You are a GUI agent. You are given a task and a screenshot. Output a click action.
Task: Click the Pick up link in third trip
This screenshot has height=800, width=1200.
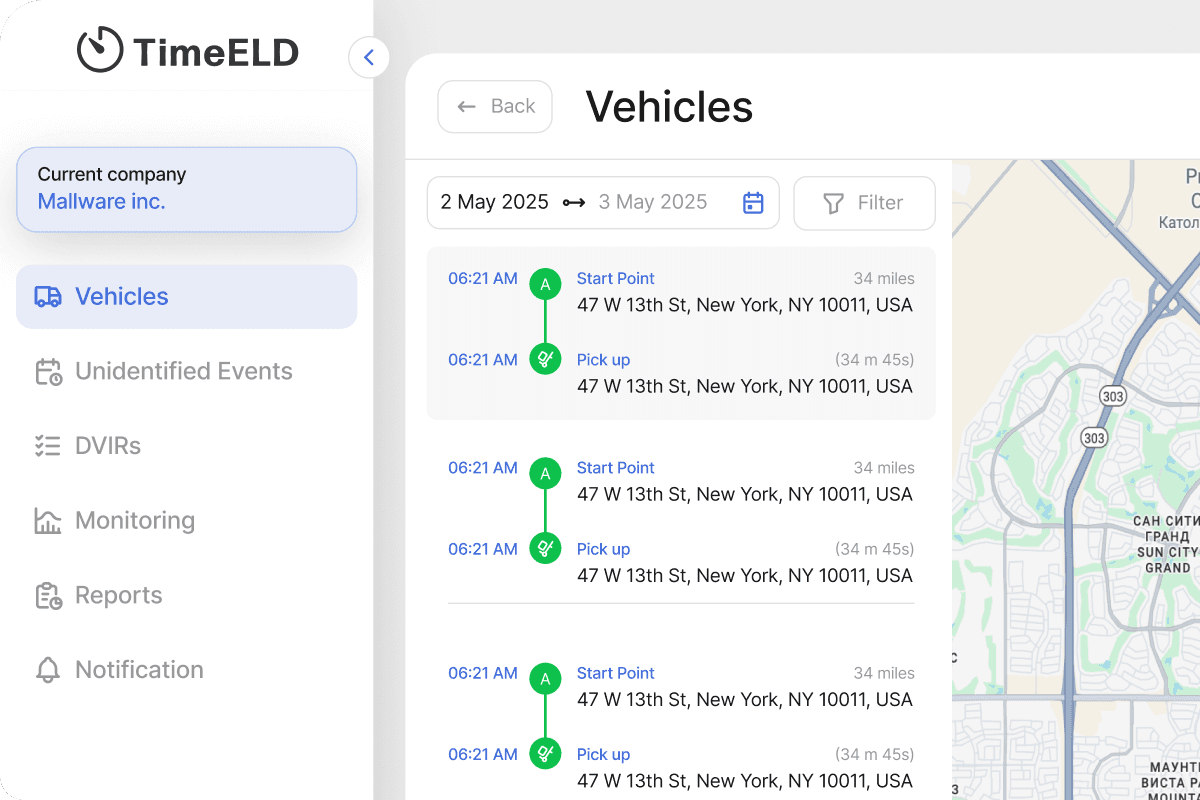coord(603,755)
